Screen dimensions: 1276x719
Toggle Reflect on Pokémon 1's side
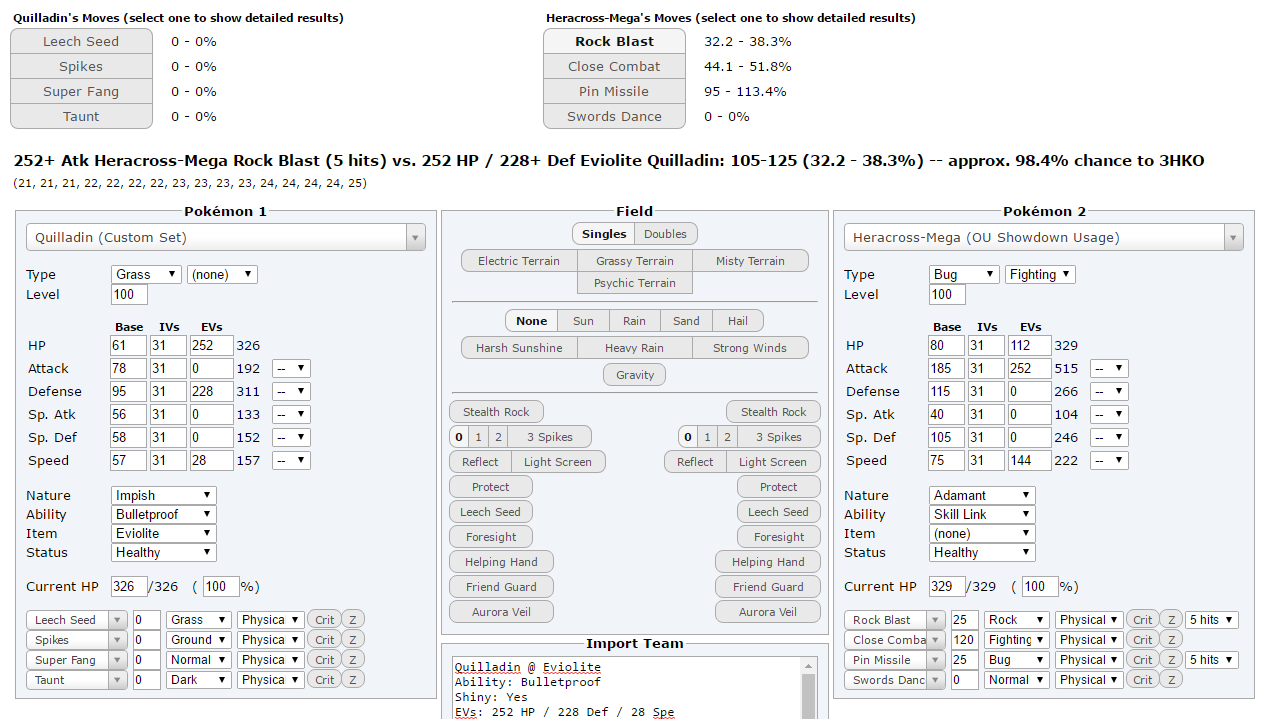[480, 462]
